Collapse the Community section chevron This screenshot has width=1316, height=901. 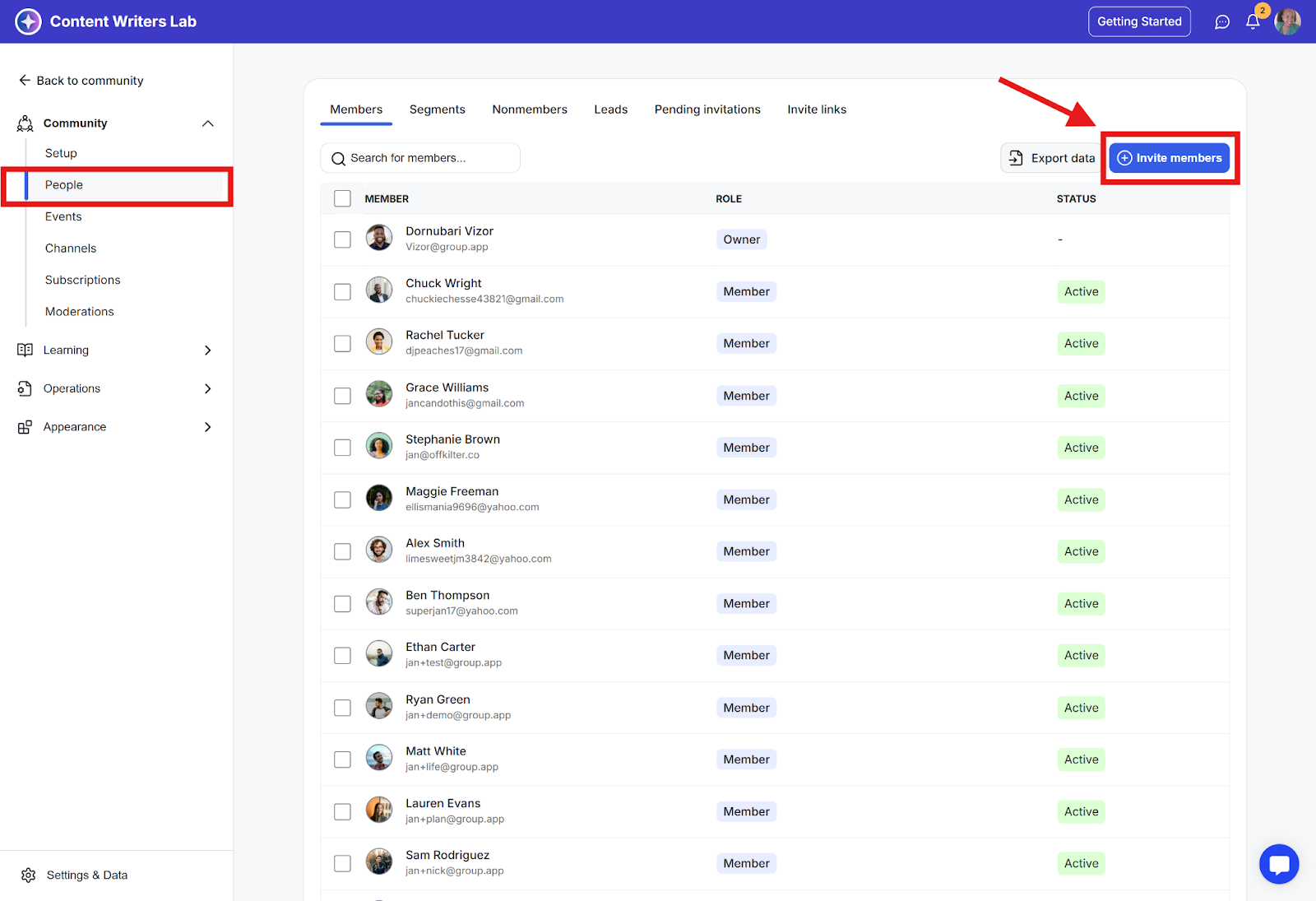(208, 123)
